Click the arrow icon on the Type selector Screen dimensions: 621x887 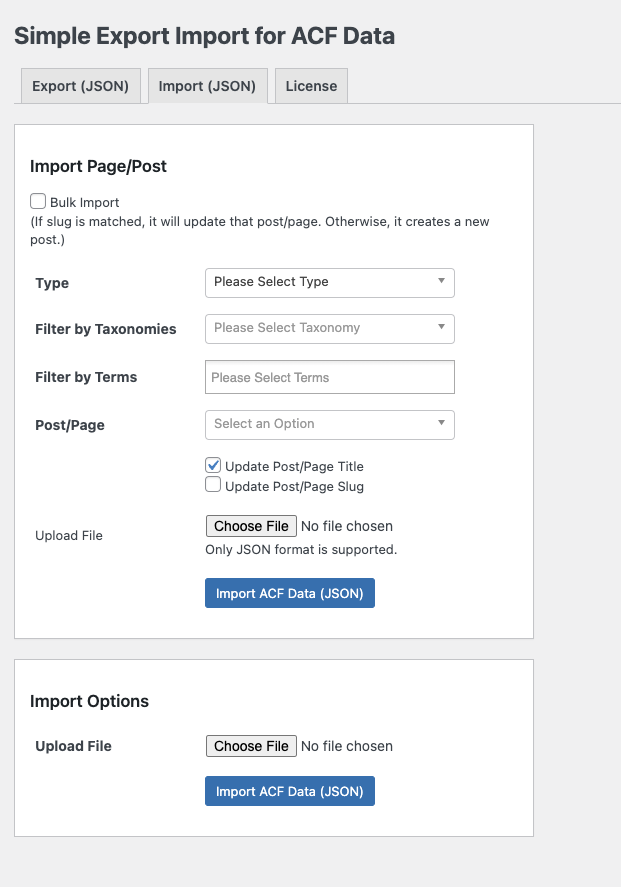coord(441,281)
